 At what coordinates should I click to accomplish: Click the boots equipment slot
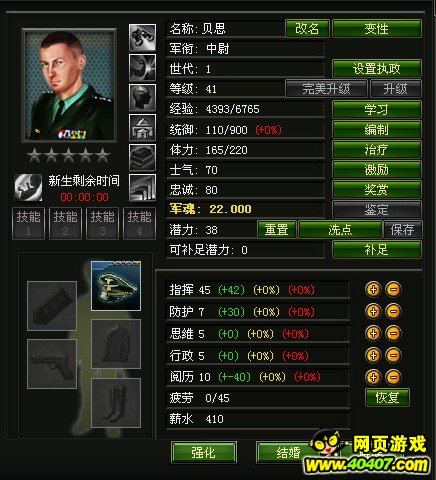tap(116, 403)
